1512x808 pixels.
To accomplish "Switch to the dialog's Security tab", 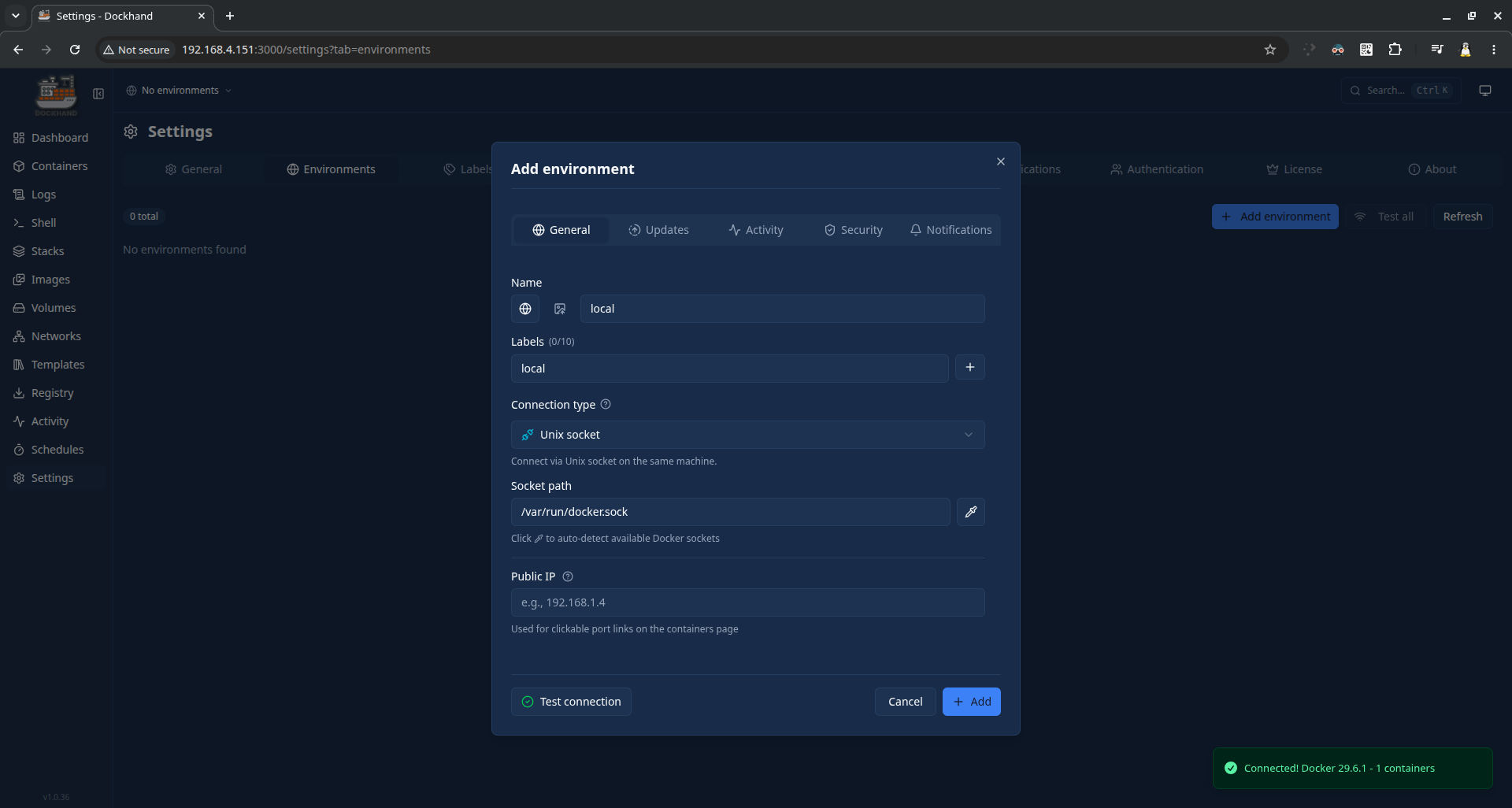I will [x=854, y=230].
